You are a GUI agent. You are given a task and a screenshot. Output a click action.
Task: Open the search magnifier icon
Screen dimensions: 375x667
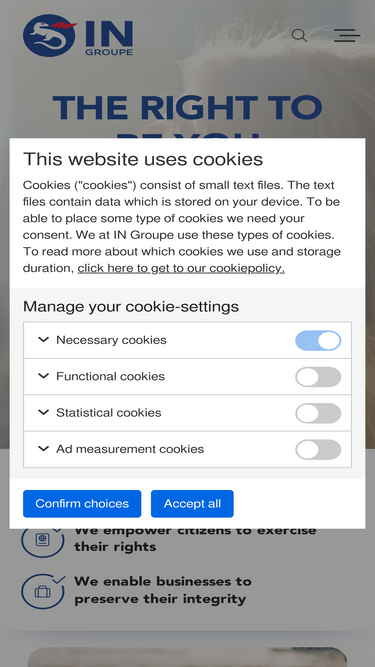pos(299,35)
